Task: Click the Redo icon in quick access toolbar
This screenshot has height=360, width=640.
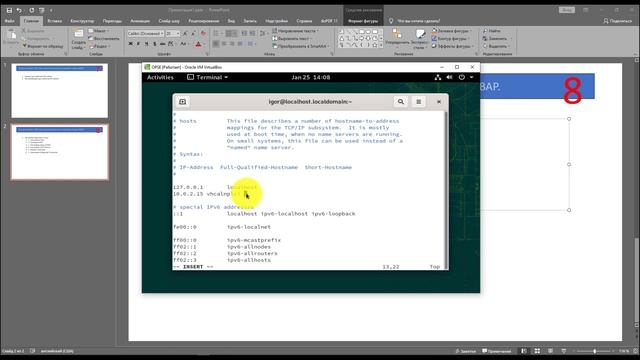Action: coord(31,10)
